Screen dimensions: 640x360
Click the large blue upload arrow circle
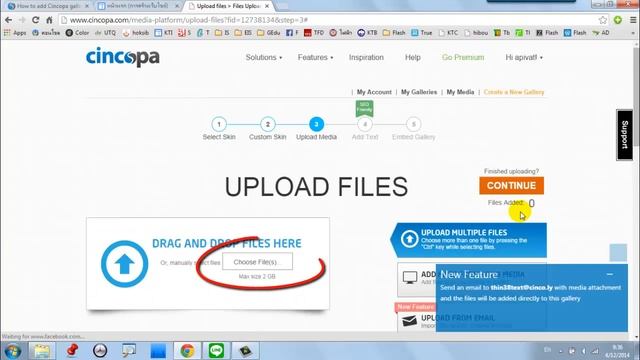tap(124, 264)
